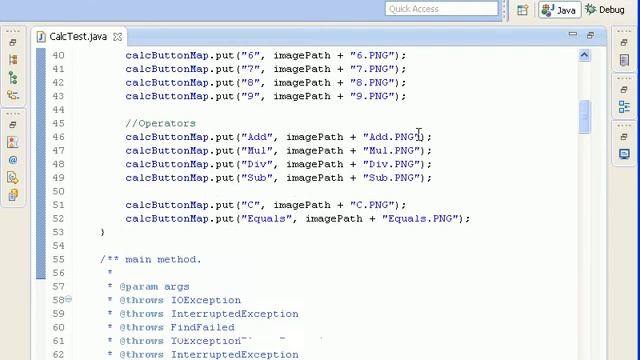Click the "Add" key string on line 46
Viewport: 640px width, 360px height.
click(256, 137)
